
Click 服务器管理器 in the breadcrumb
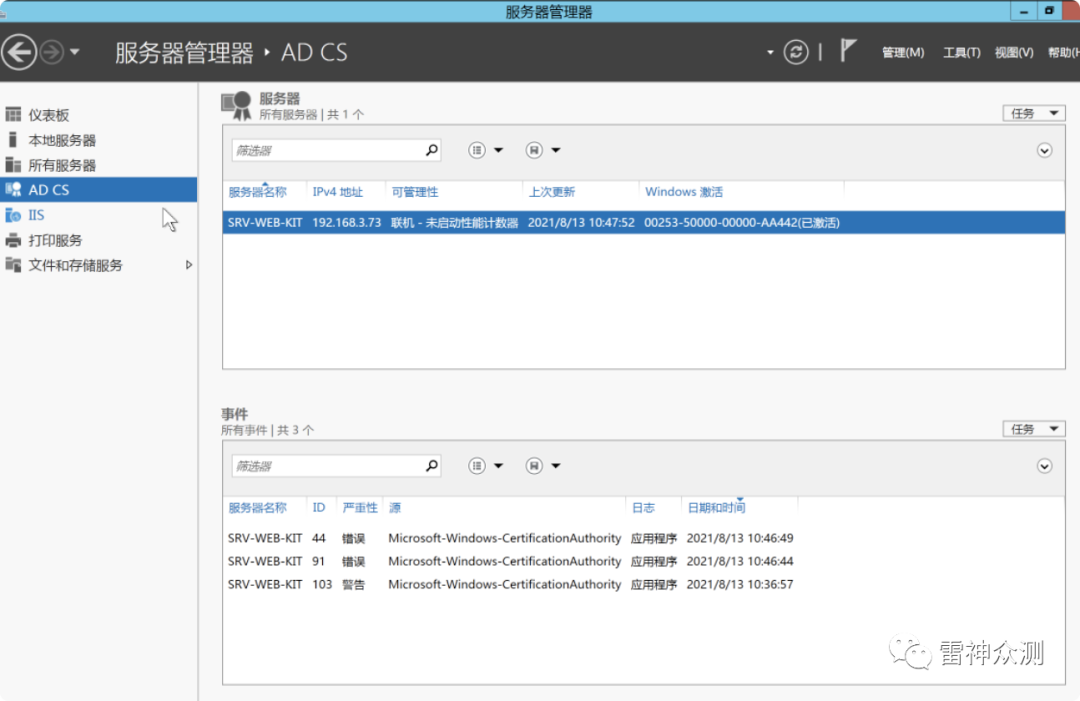(x=184, y=52)
